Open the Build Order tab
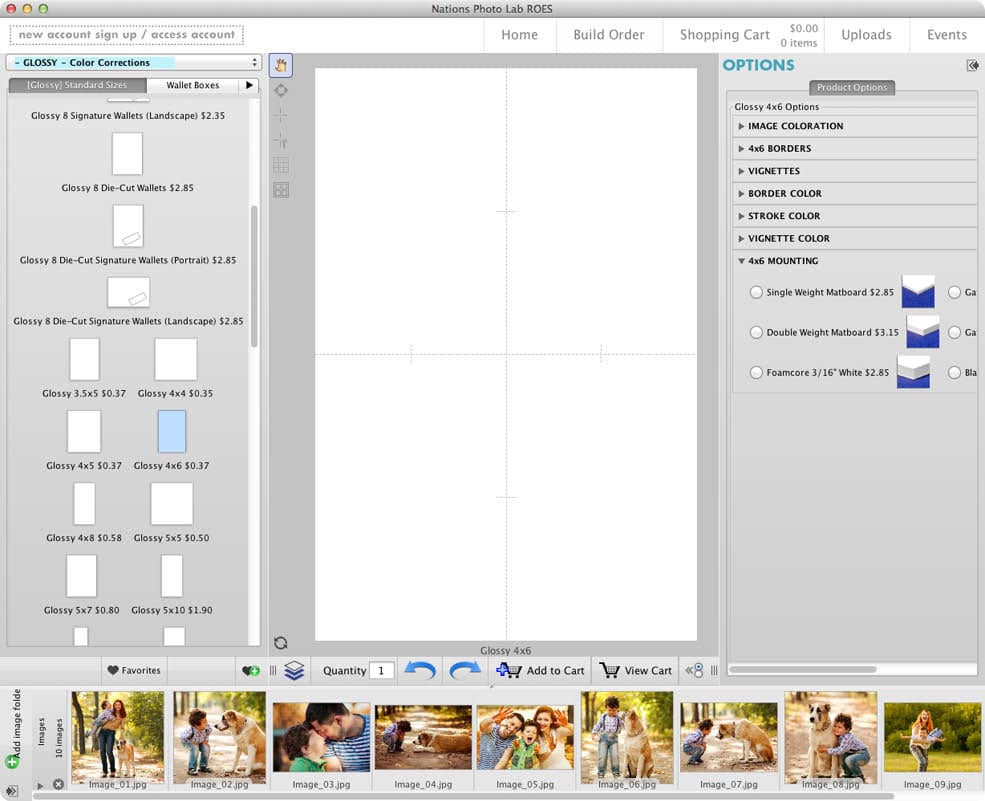Viewport: 985px width, 801px height. pyautogui.click(x=608, y=35)
